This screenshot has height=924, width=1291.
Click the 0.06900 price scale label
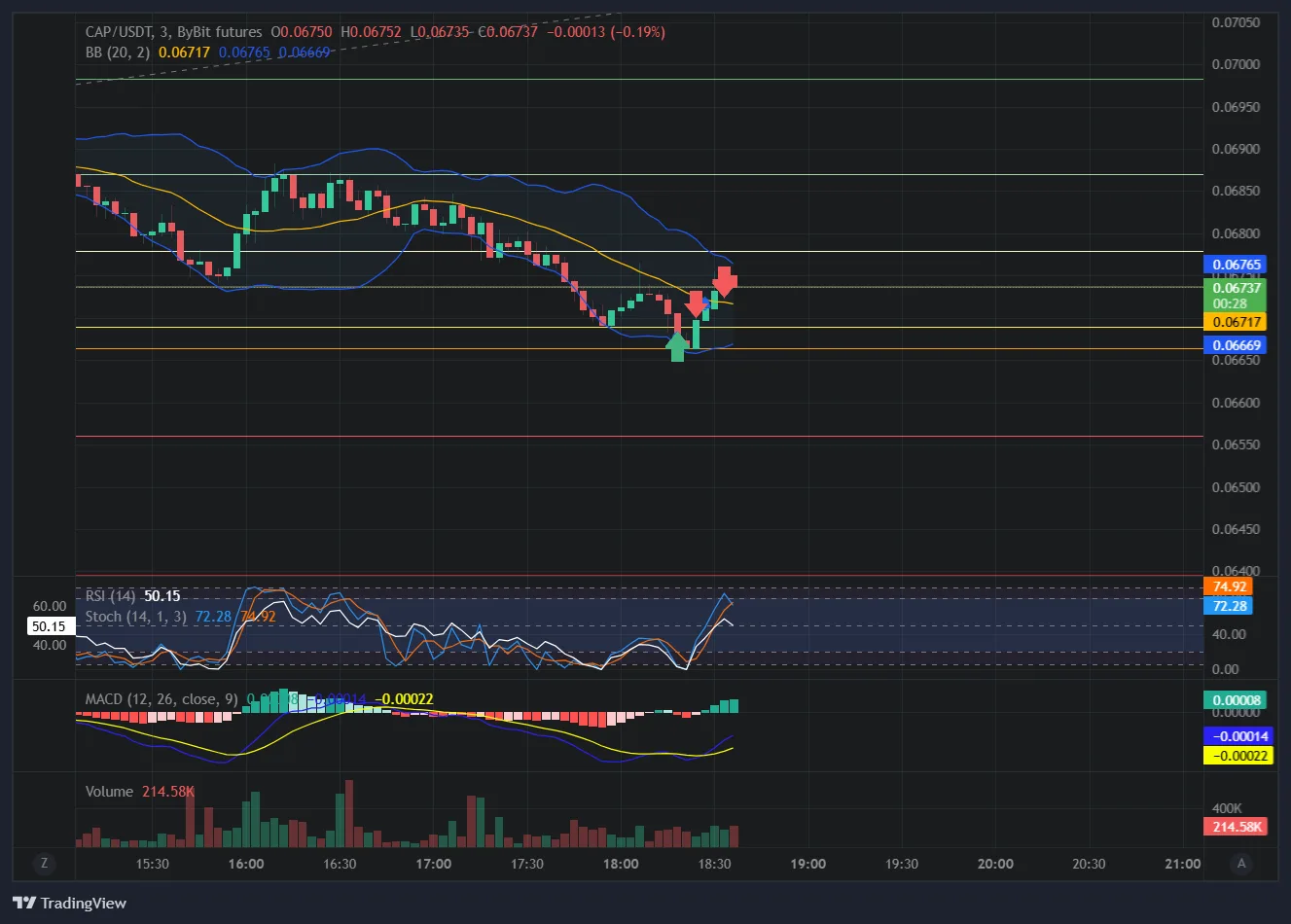(x=1236, y=149)
